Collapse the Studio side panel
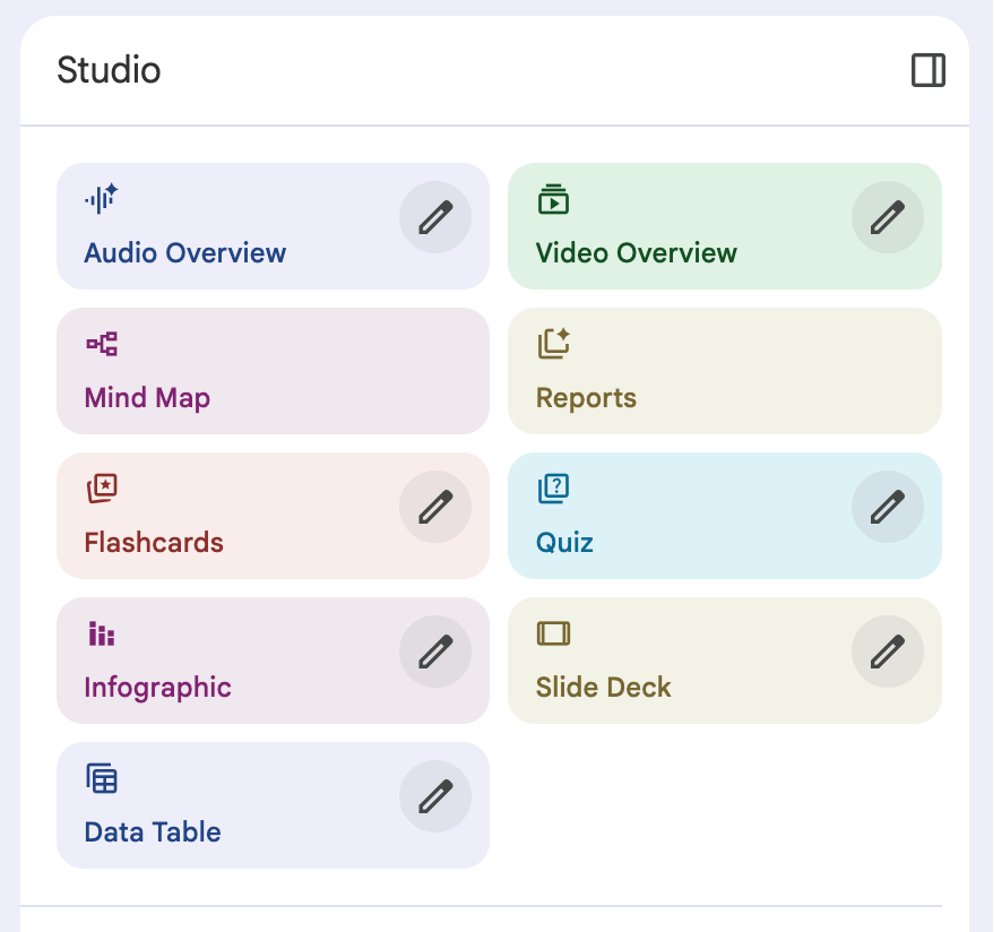This screenshot has width=994, height=932. click(928, 71)
